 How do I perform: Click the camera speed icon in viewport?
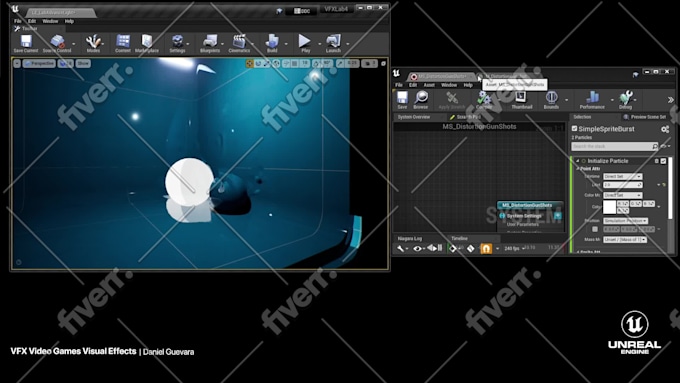(x=369, y=64)
